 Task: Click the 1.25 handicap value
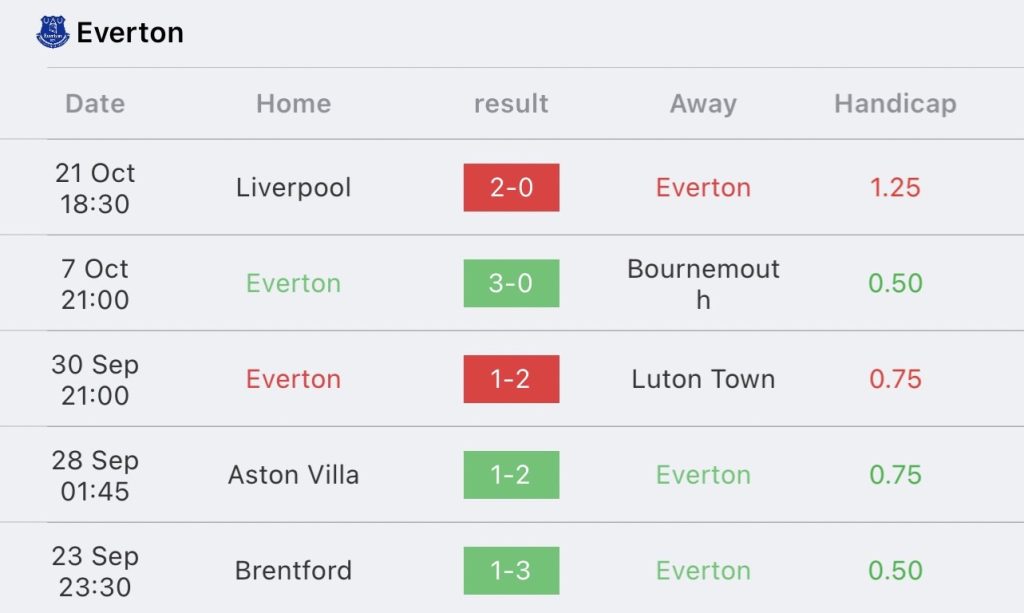click(895, 187)
